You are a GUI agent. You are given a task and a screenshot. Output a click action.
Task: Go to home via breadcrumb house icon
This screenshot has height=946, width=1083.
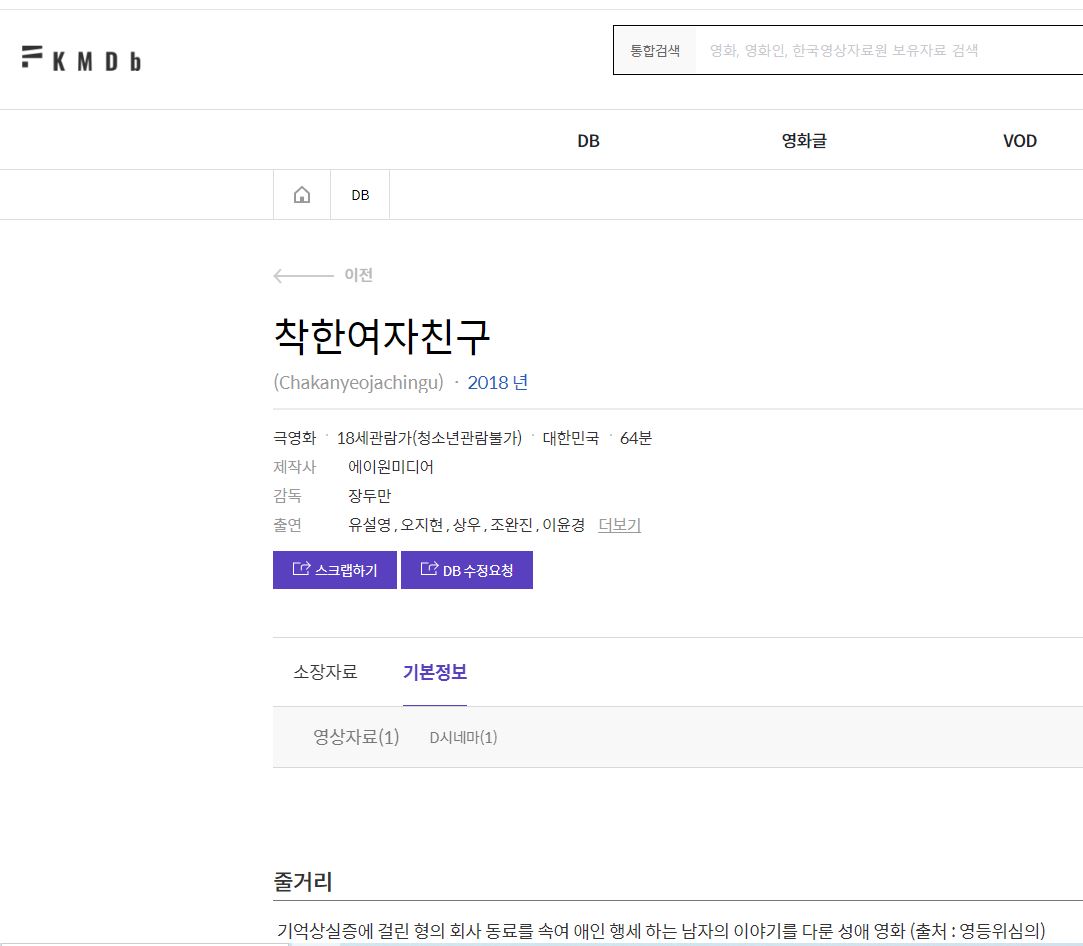pos(302,195)
